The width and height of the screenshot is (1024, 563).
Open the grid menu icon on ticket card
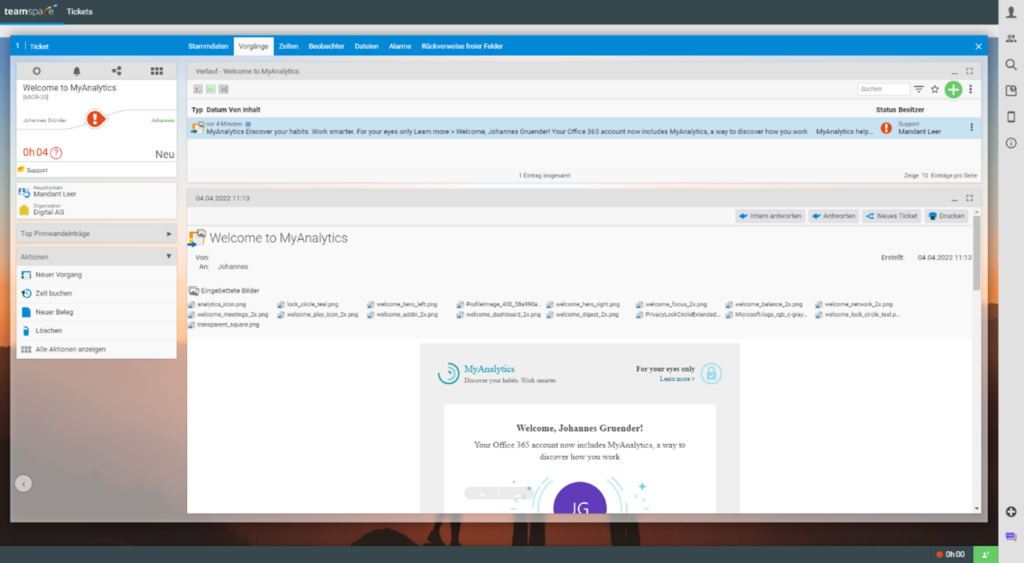(x=157, y=71)
